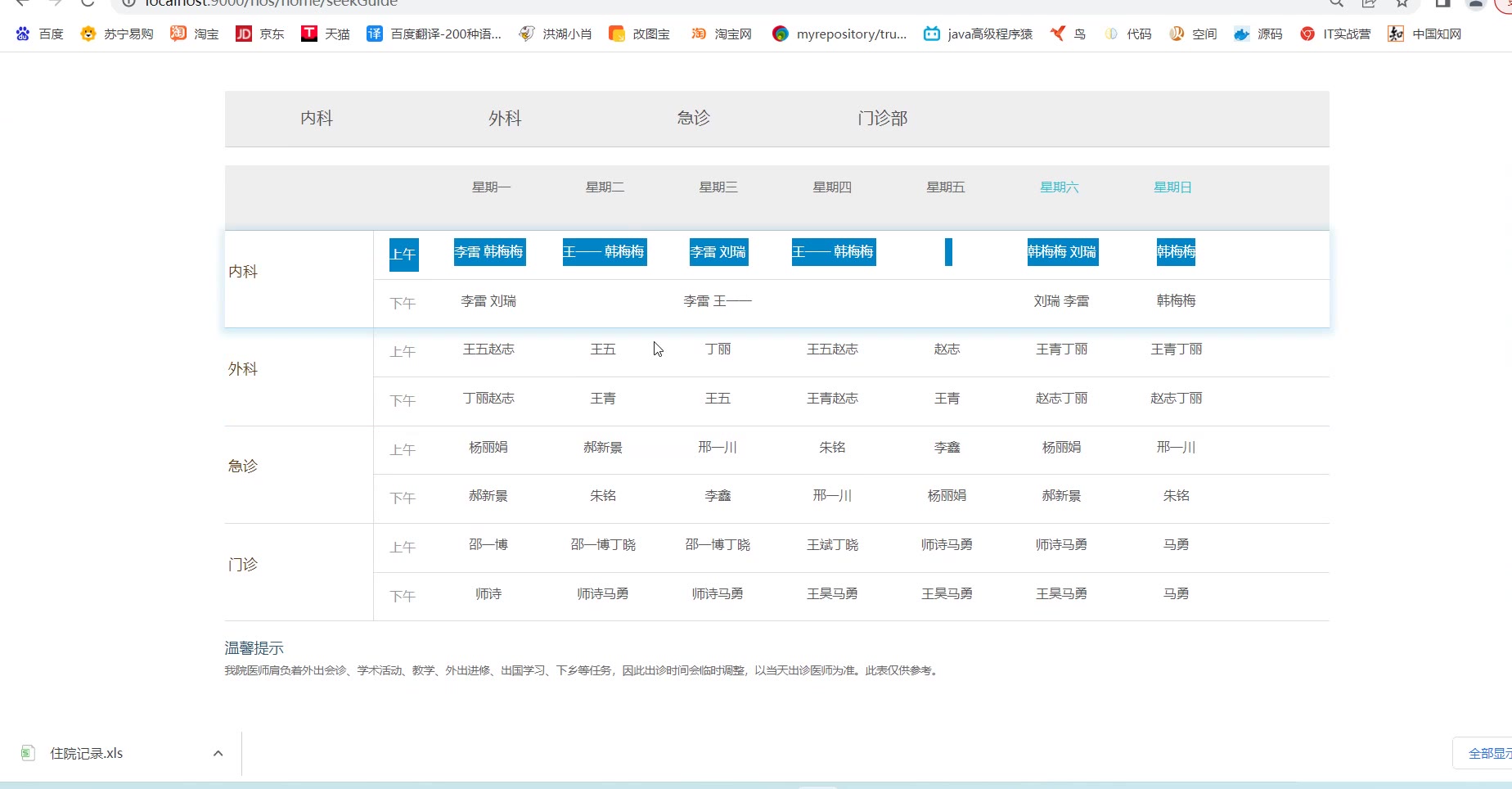Screen dimensions: 1512x789
Task: Expand the 住院记录.xls download options arrow
Action: 218,753
